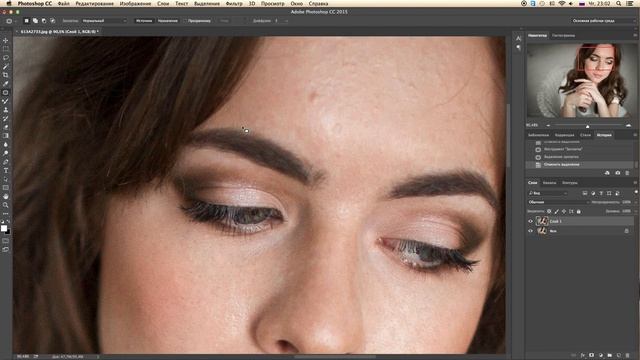Click Navigator zoom slider handle
The image size is (640, 360).
(587, 126)
